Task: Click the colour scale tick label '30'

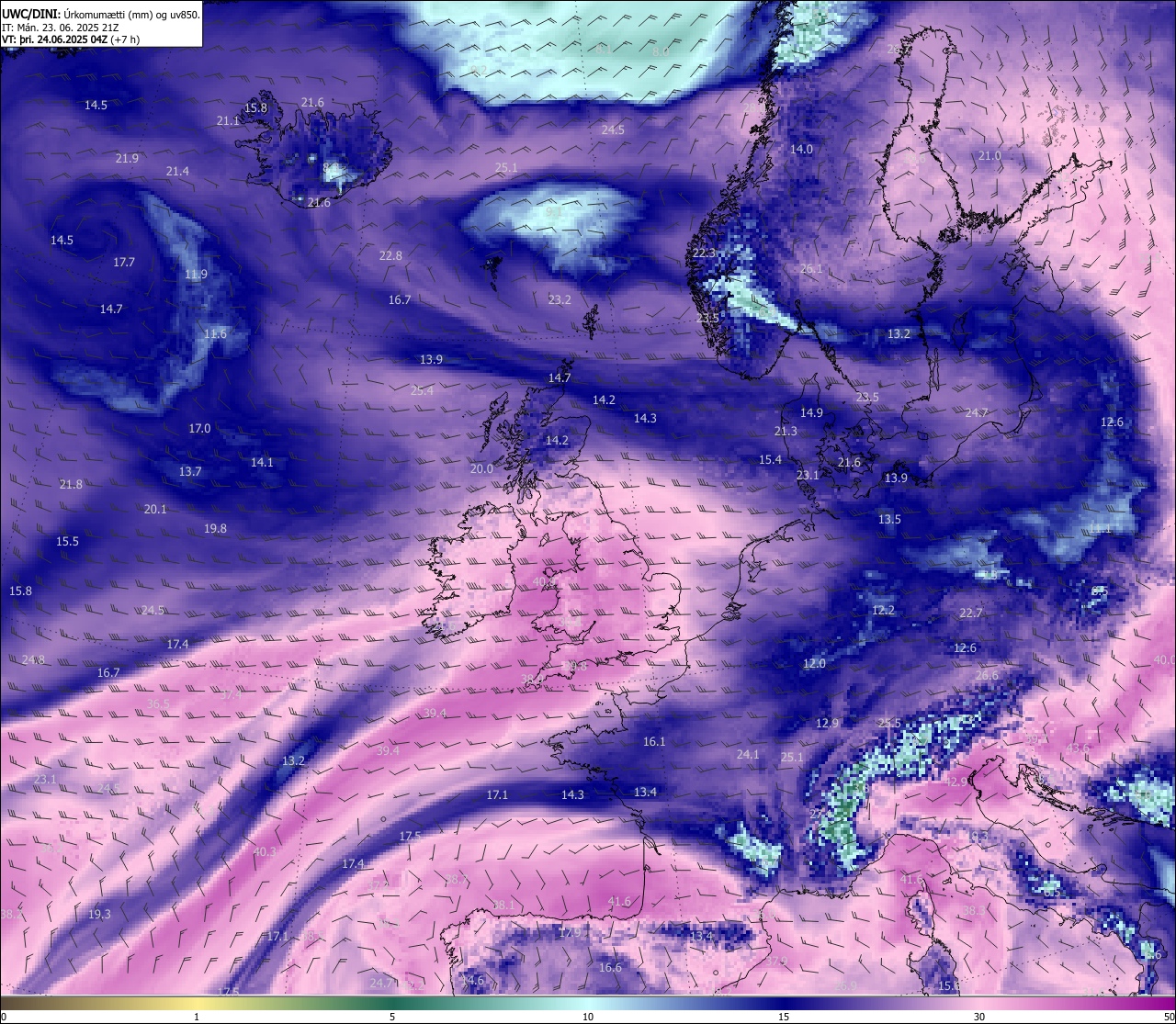Action: click(979, 1017)
